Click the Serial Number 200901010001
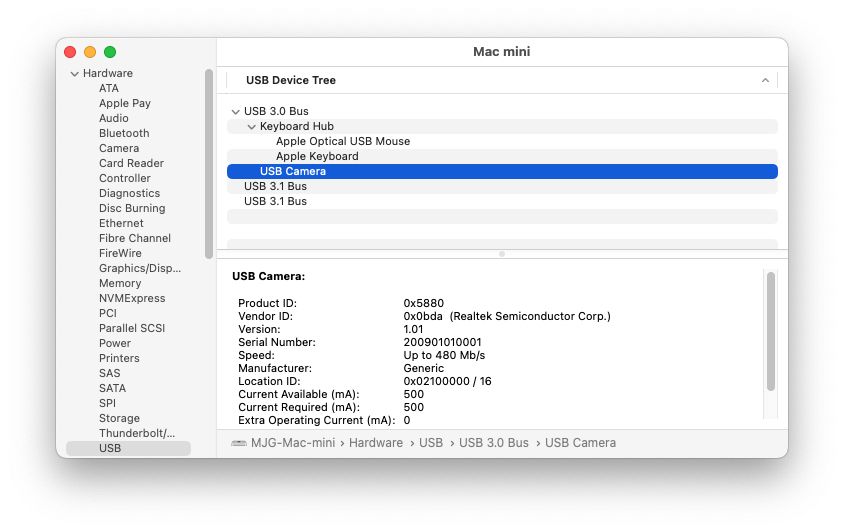 pos(442,342)
